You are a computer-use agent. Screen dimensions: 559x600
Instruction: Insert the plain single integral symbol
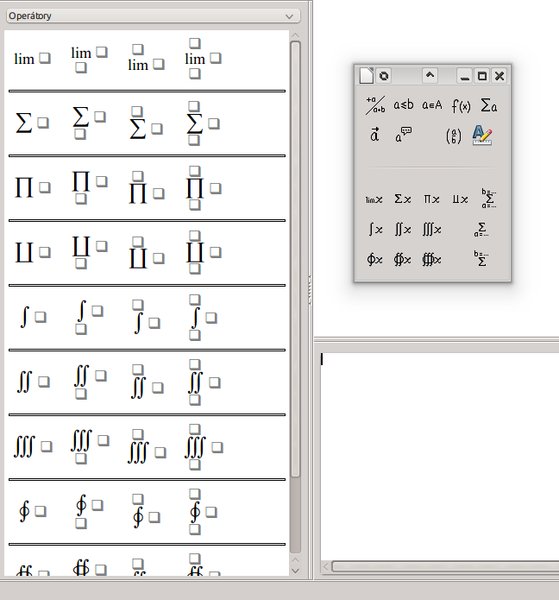[x=33, y=317]
